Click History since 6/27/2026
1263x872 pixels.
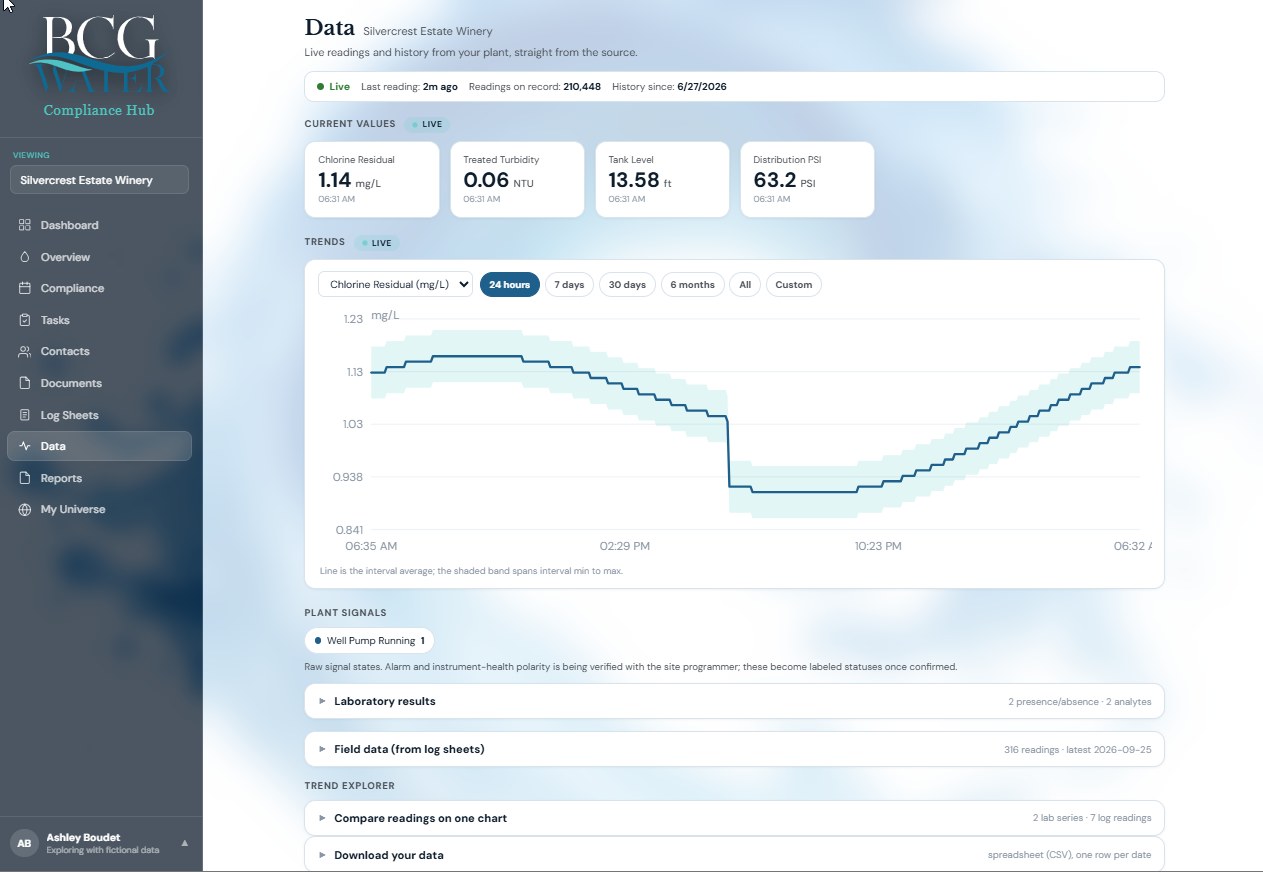point(669,87)
